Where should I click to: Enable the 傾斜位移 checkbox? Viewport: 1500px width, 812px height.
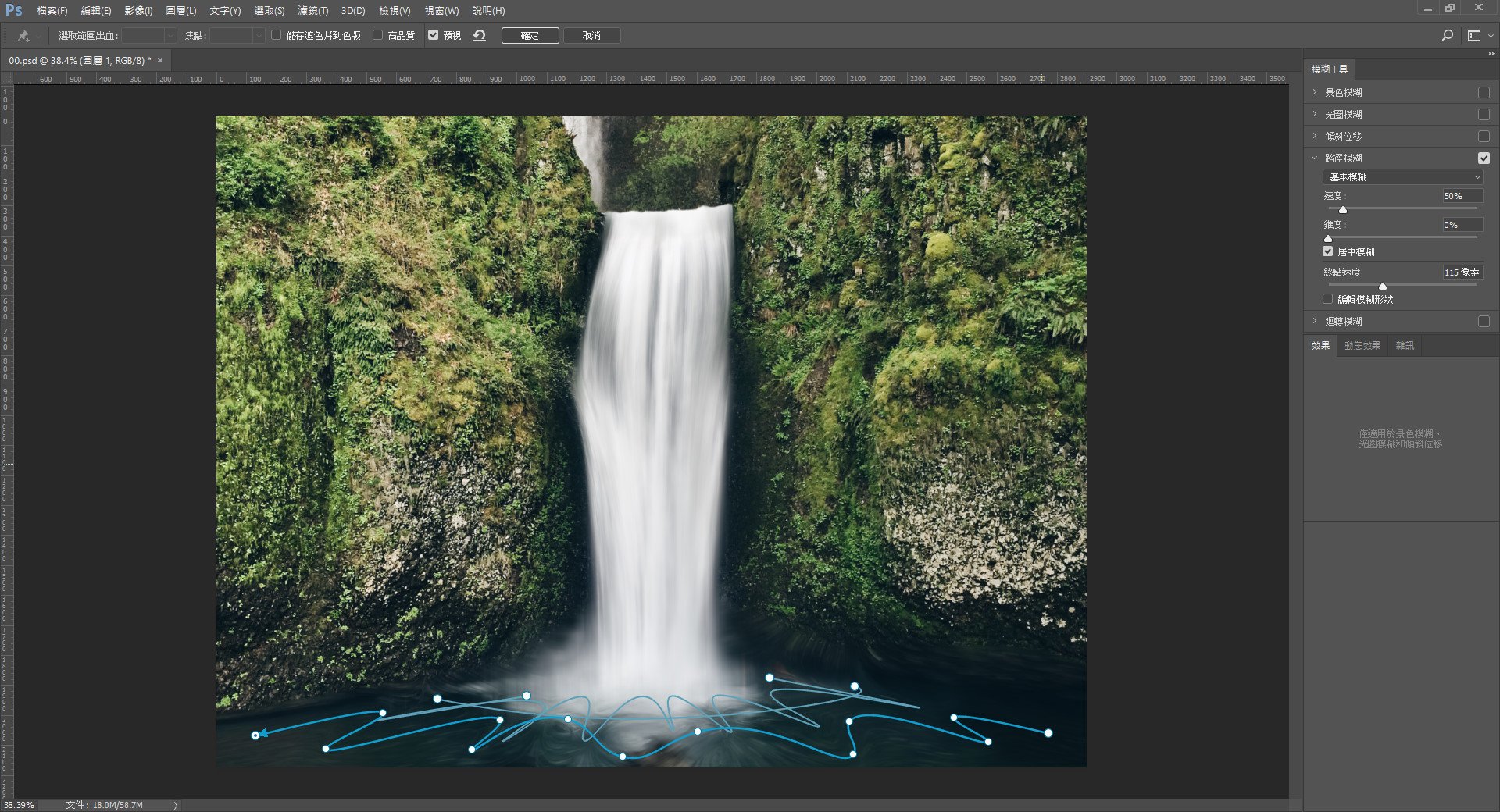point(1484,136)
